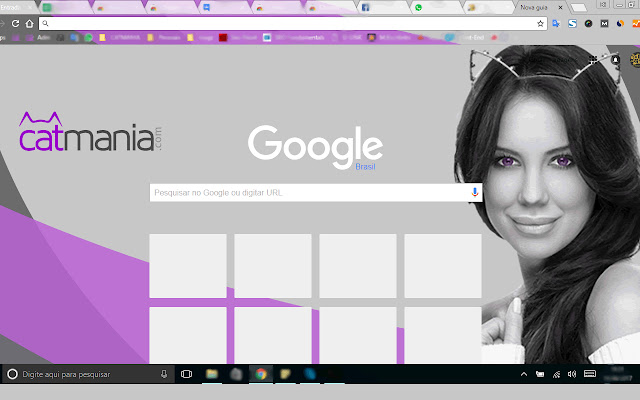The width and height of the screenshot is (640, 400).
Task: Reload the current page
Action: [x=16, y=24]
